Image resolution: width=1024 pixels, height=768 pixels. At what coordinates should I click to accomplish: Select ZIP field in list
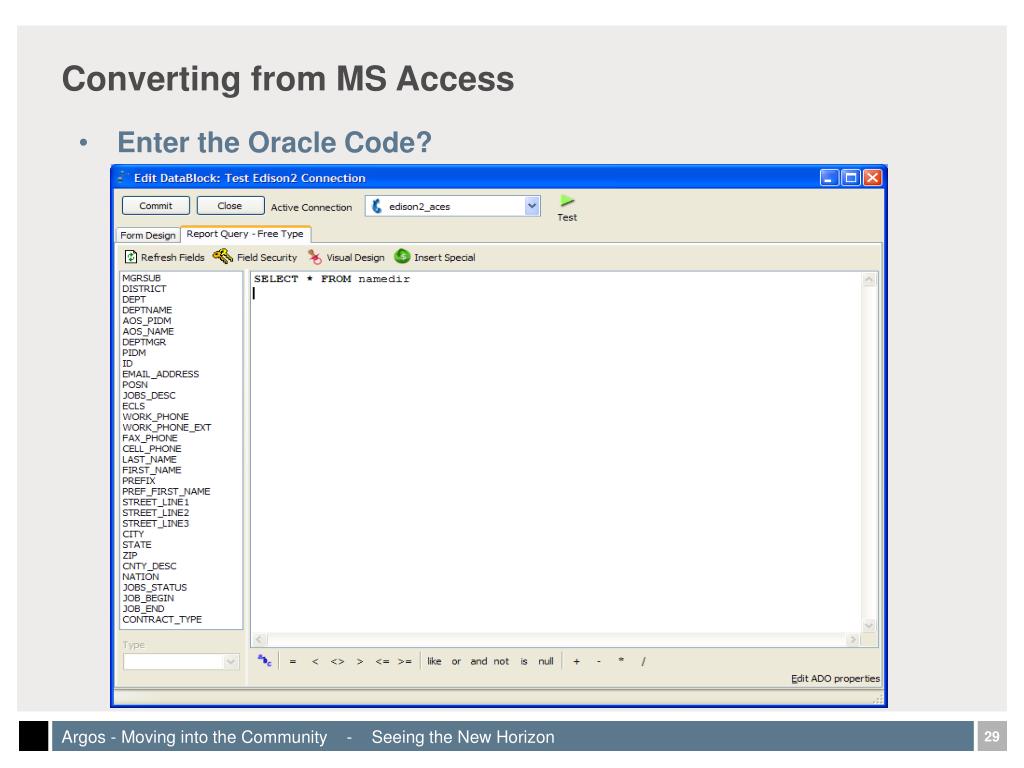(129, 556)
